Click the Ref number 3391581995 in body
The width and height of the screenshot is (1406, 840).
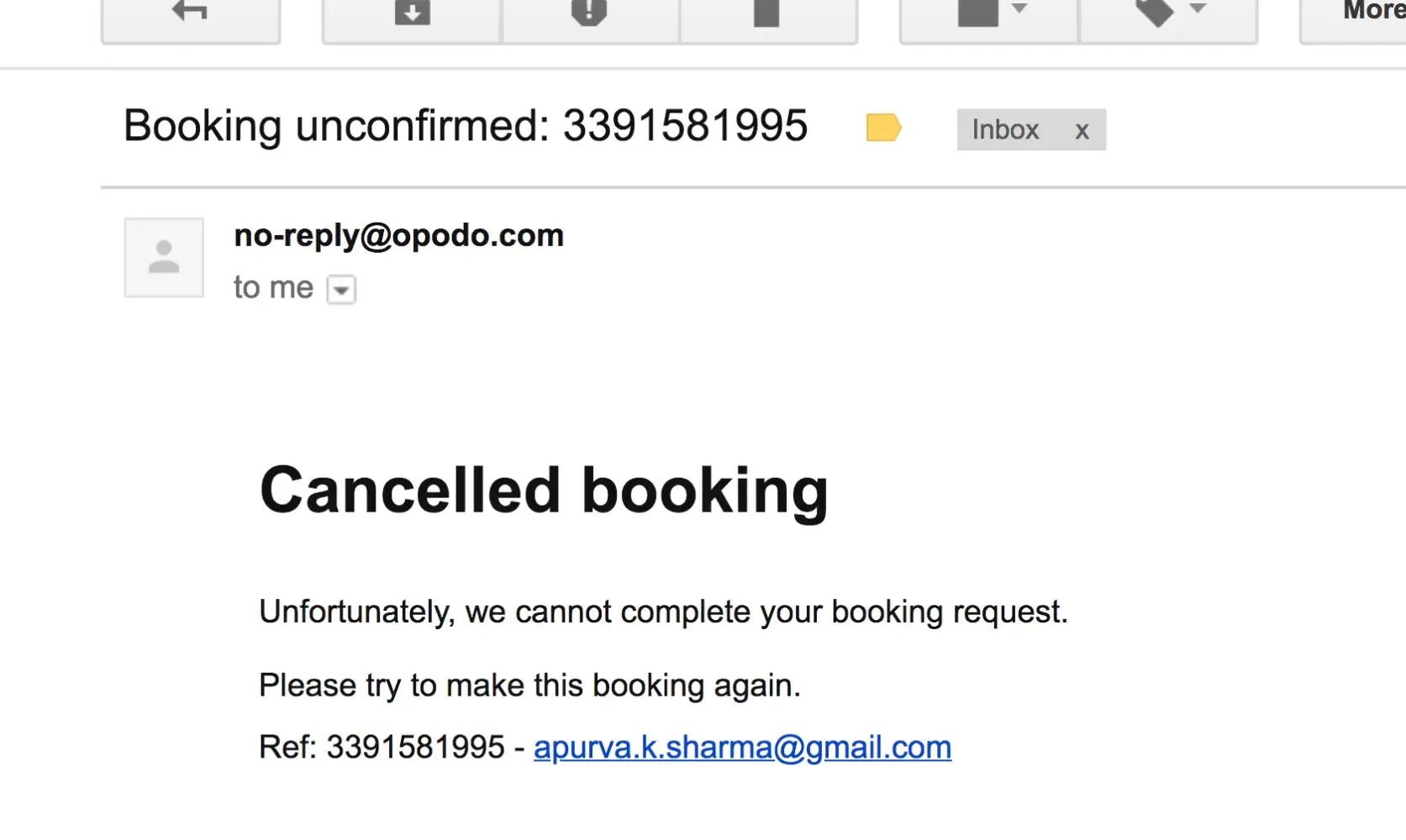[x=415, y=748]
